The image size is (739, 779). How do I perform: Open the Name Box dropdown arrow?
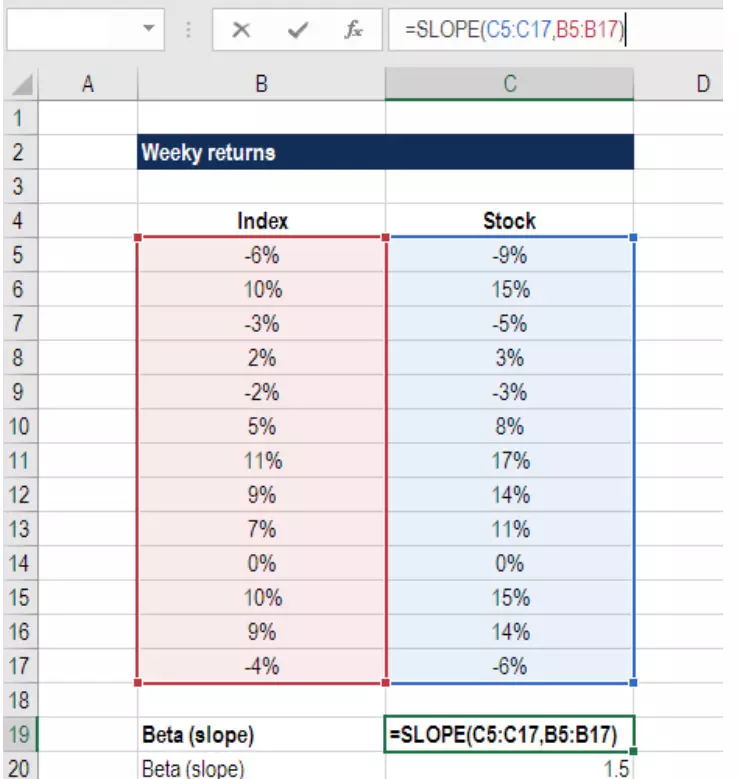coord(148,28)
